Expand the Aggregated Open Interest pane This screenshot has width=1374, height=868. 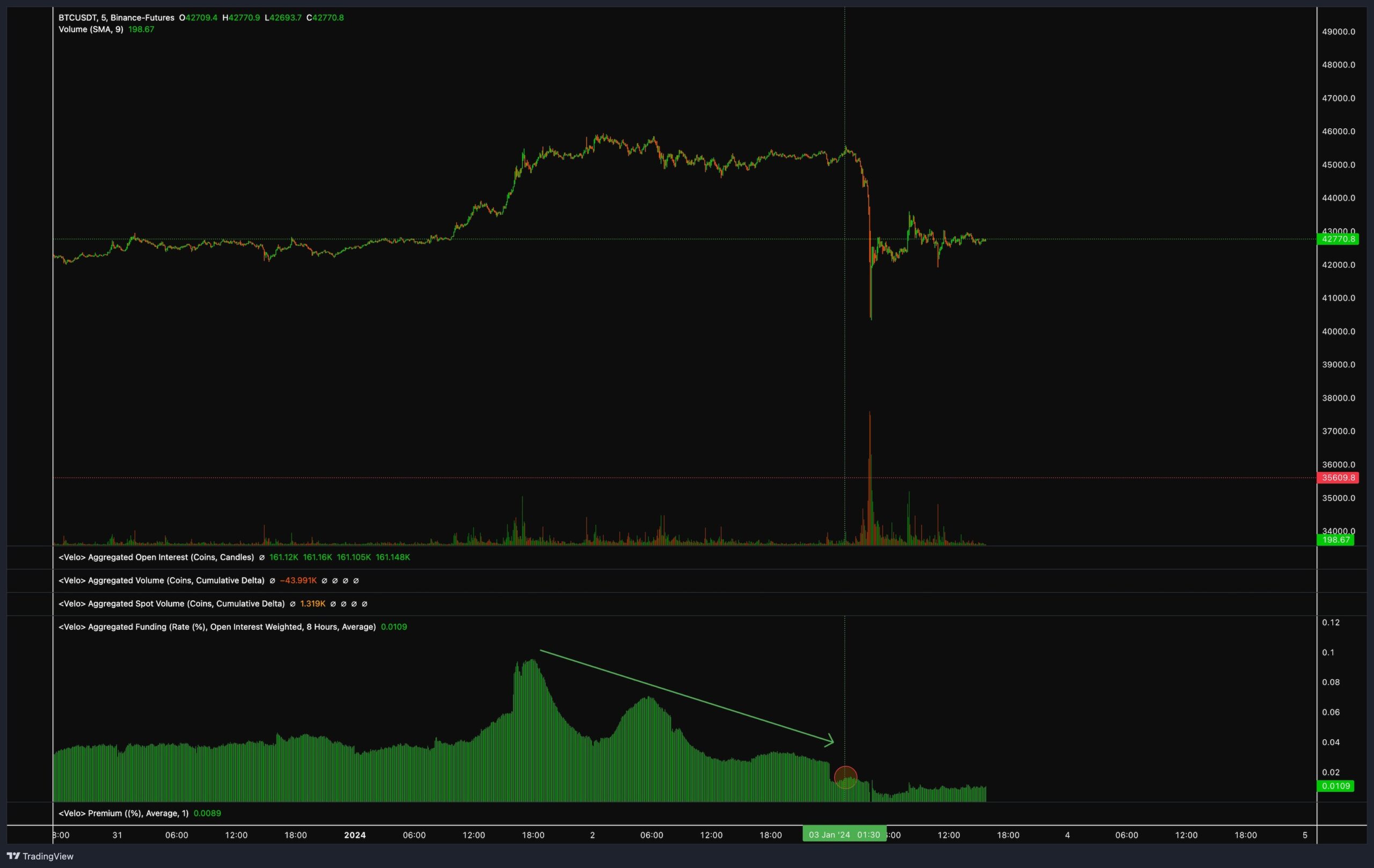156,558
